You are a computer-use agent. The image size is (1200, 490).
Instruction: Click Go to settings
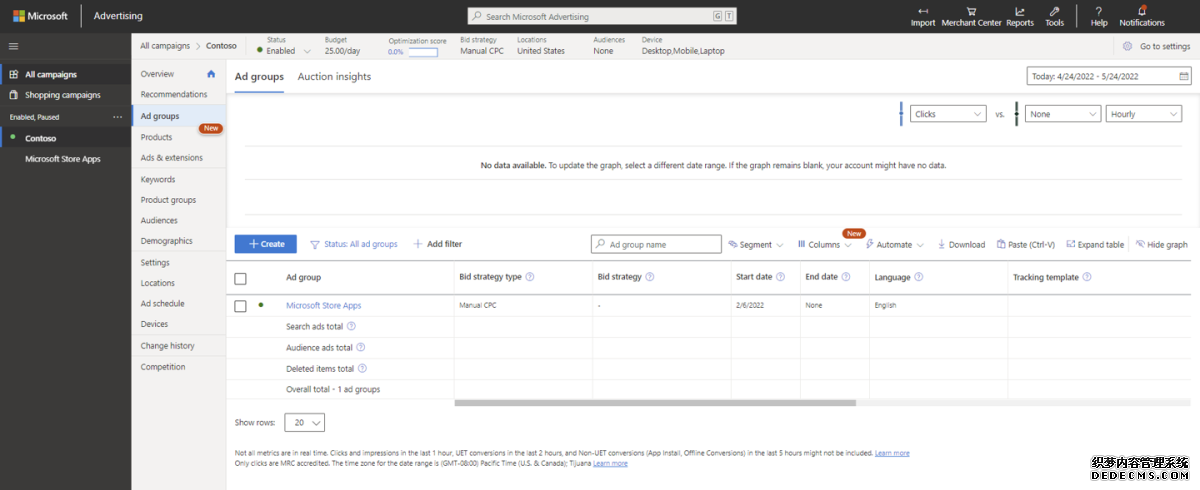point(1156,46)
